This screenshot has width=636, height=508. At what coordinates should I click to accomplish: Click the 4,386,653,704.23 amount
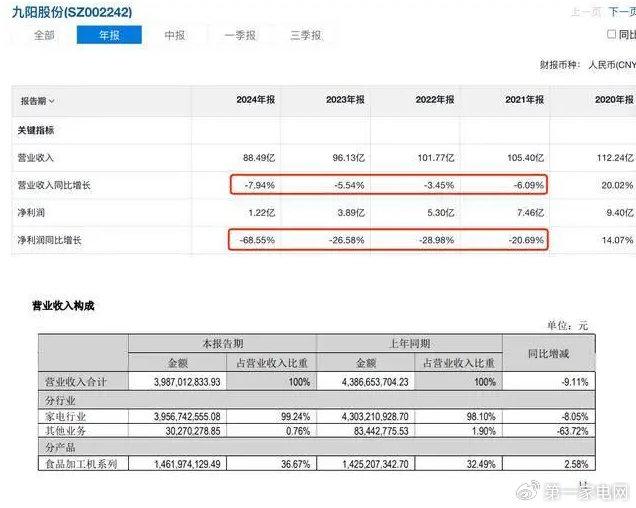tap(375, 382)
